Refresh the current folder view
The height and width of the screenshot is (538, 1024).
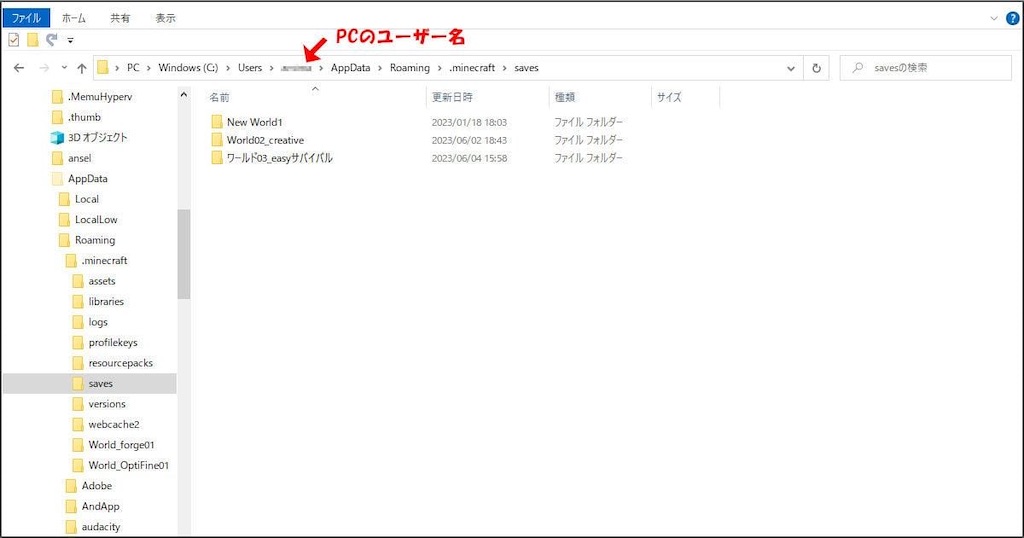point(816,68)
